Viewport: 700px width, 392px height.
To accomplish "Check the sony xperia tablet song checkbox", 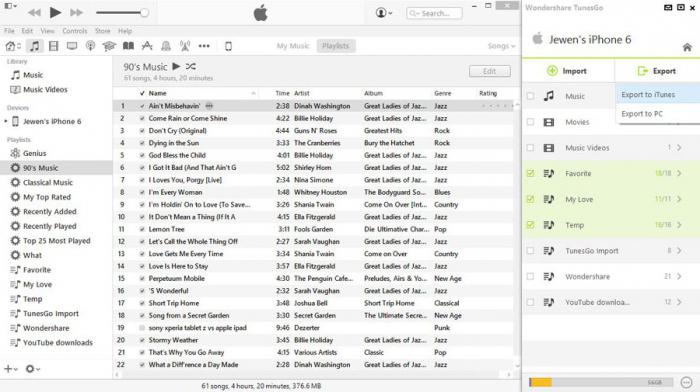I will pyautogui.click(x=142, y=328).
